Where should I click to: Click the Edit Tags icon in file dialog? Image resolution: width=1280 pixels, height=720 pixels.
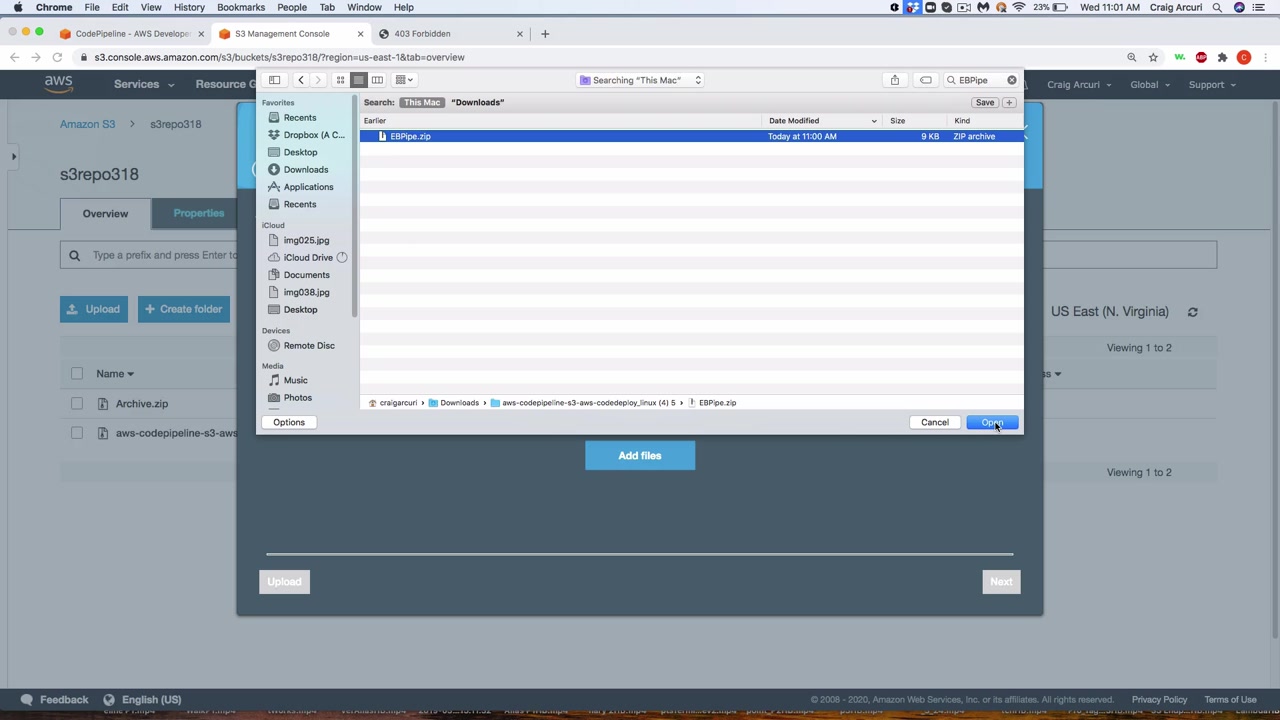point(926,80)
